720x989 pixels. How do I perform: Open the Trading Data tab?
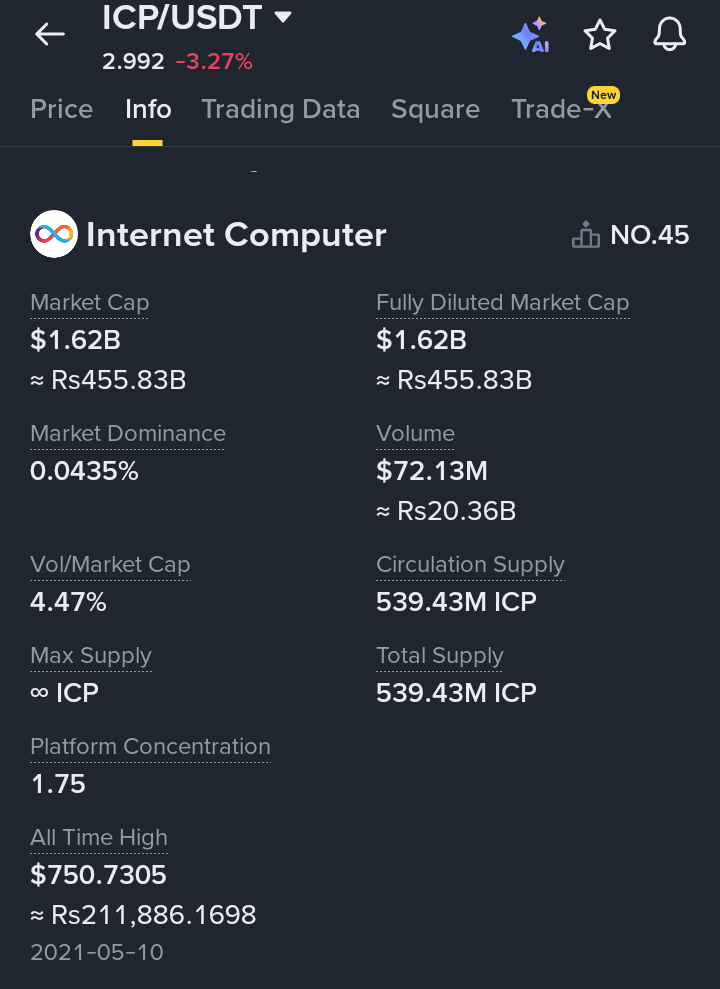click(x=281, y=109)
